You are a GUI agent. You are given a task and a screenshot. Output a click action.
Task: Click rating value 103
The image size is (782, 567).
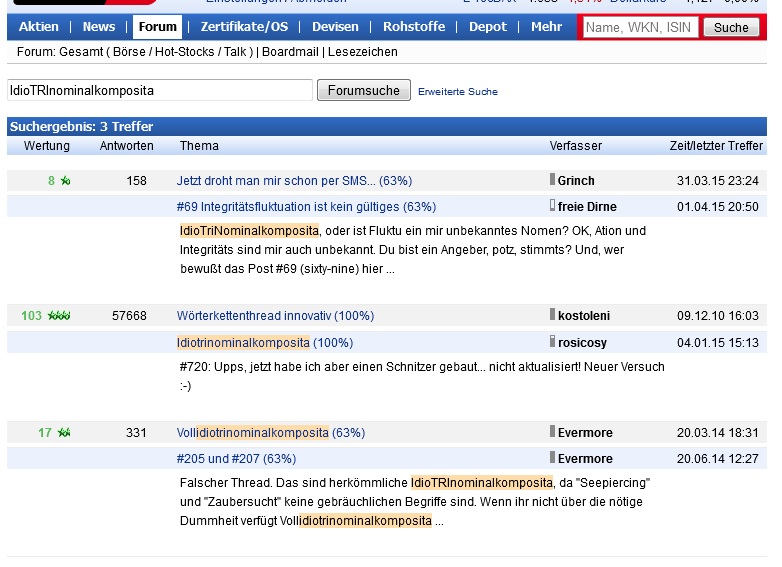[x=31, y=316]
